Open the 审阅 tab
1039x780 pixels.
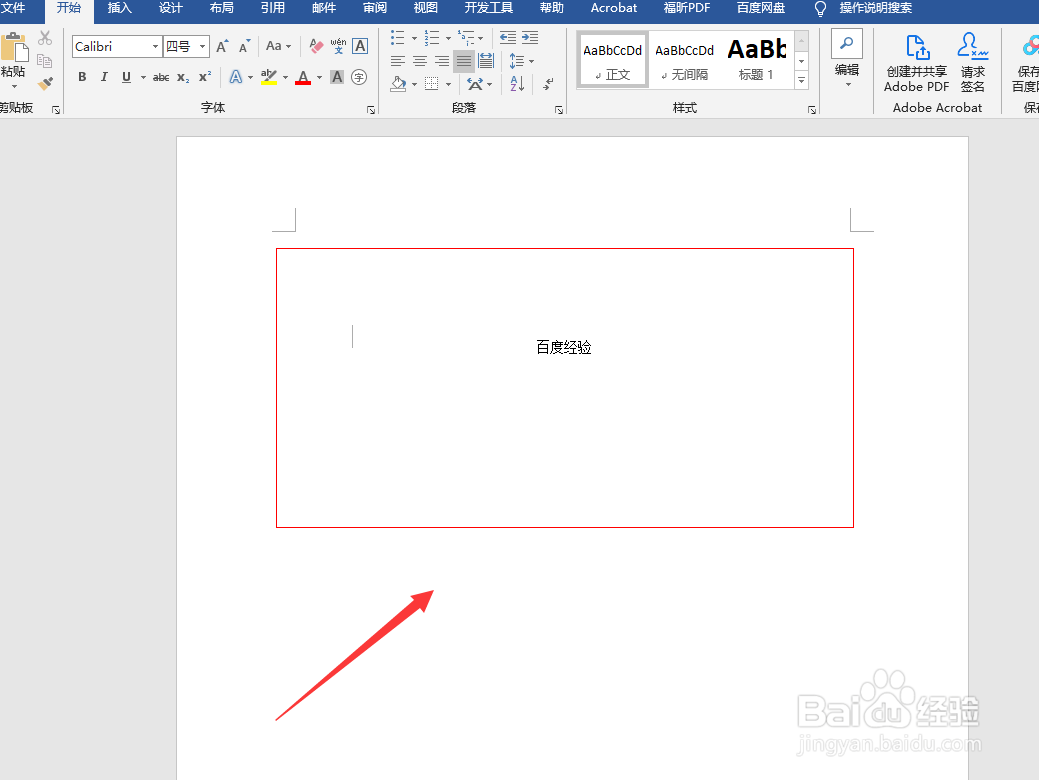375,9
